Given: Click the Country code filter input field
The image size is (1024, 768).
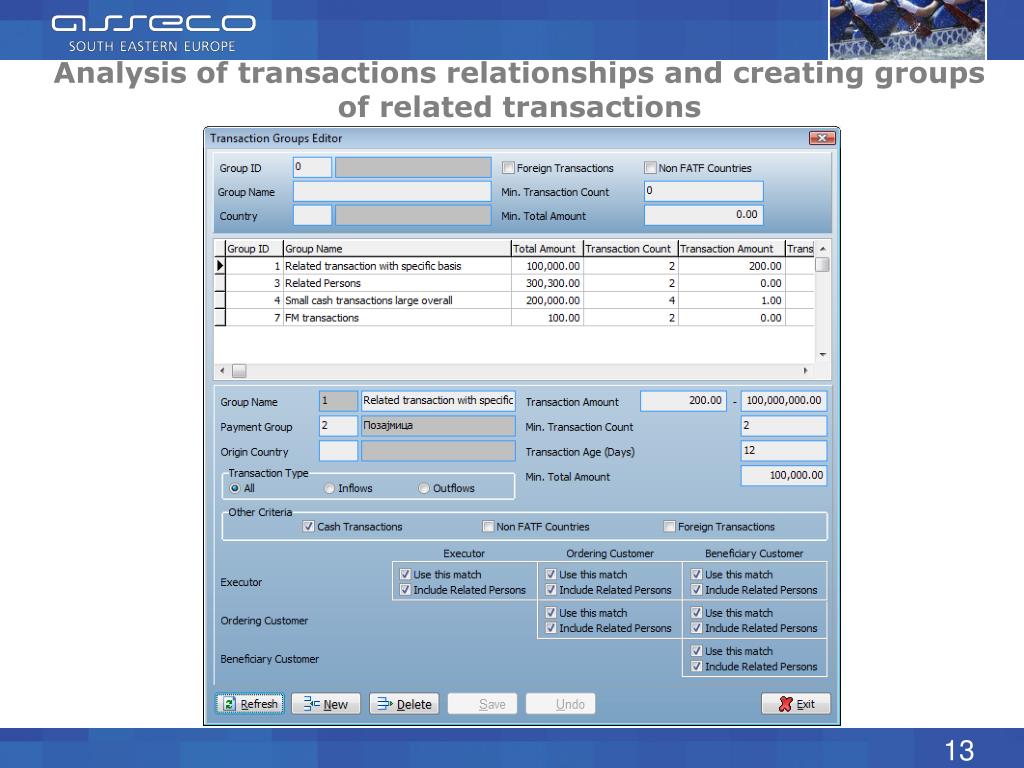Looking at the screenshot, I should 312,216.
